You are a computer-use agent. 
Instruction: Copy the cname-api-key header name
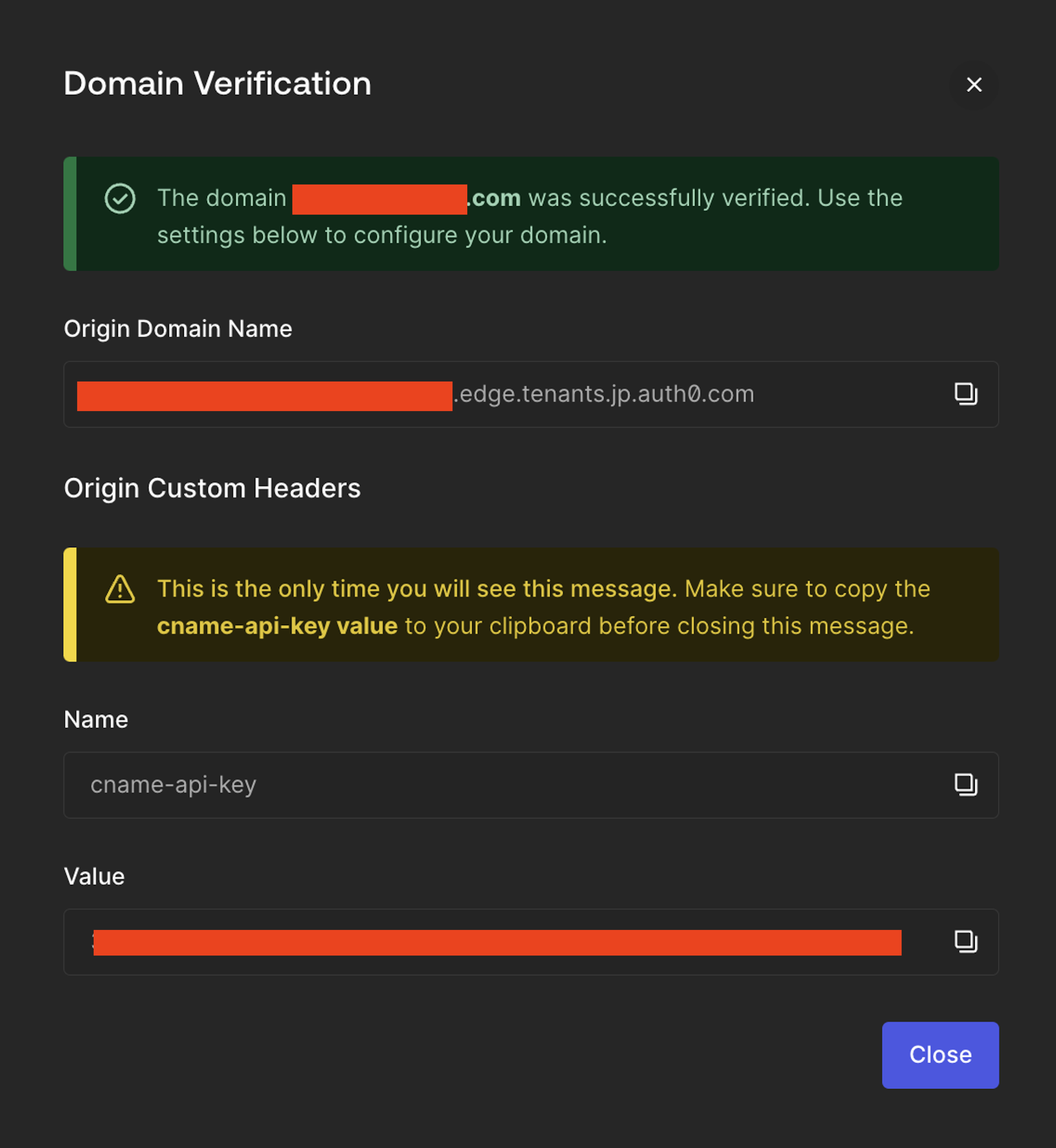[x=966, y=785]
